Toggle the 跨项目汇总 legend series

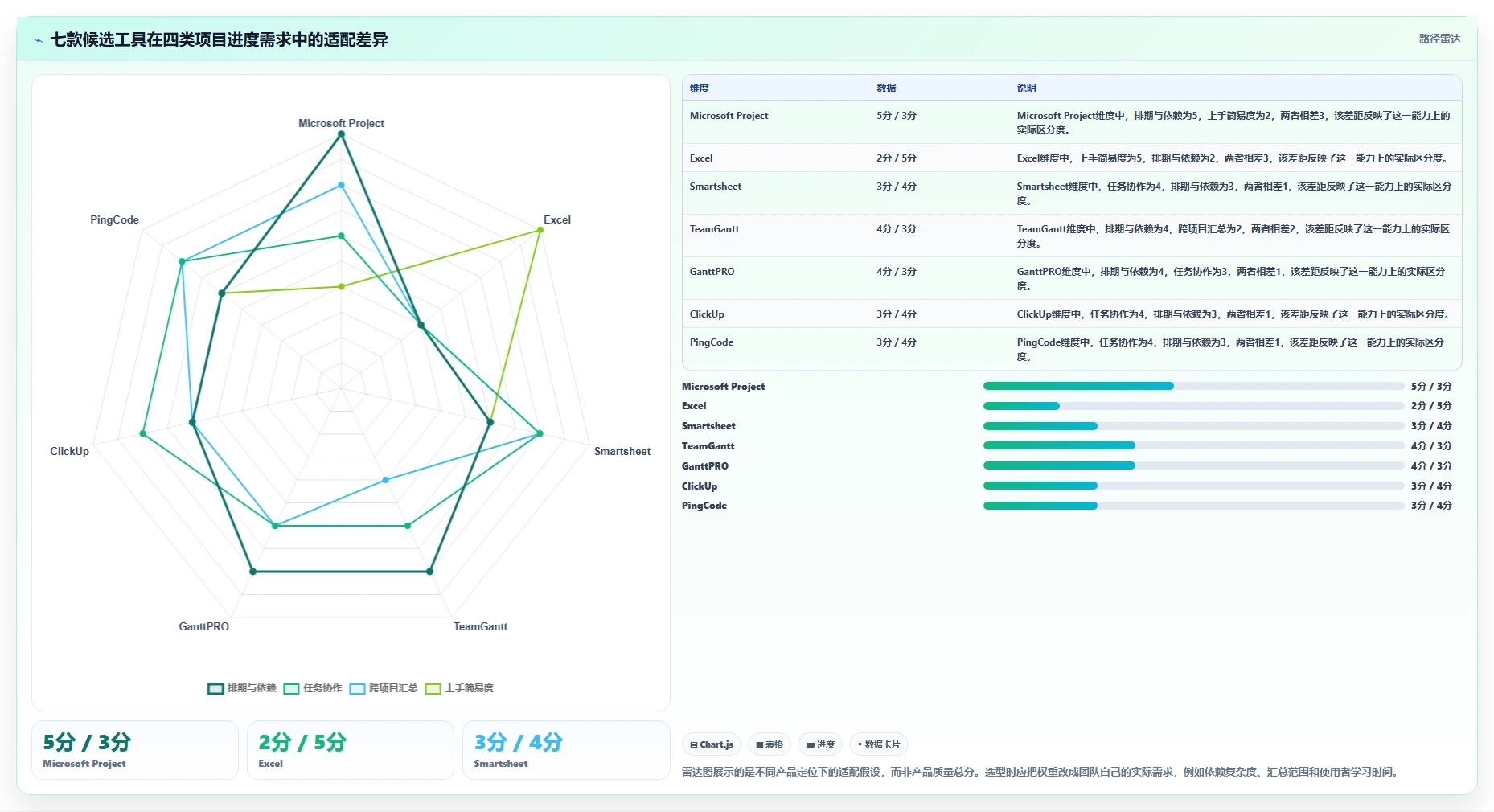pos(384,688)
